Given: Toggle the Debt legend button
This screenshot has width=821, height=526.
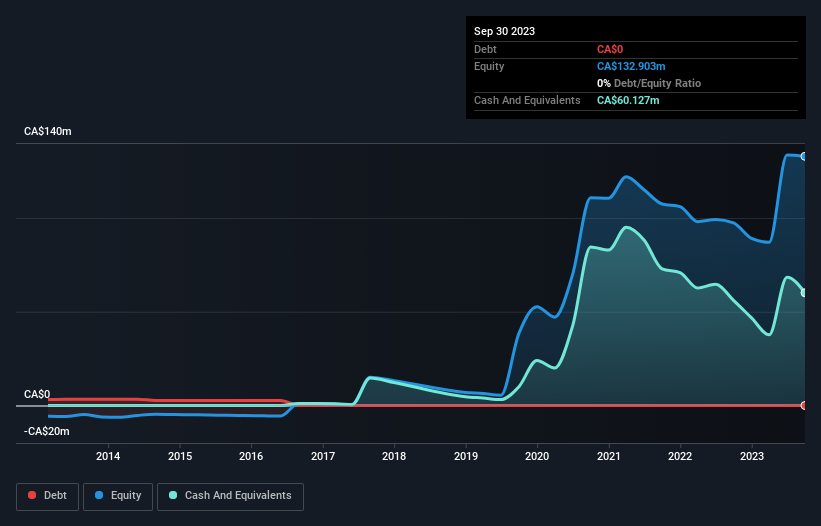Looking at the screenshot, I should click(x=48, y=496).
